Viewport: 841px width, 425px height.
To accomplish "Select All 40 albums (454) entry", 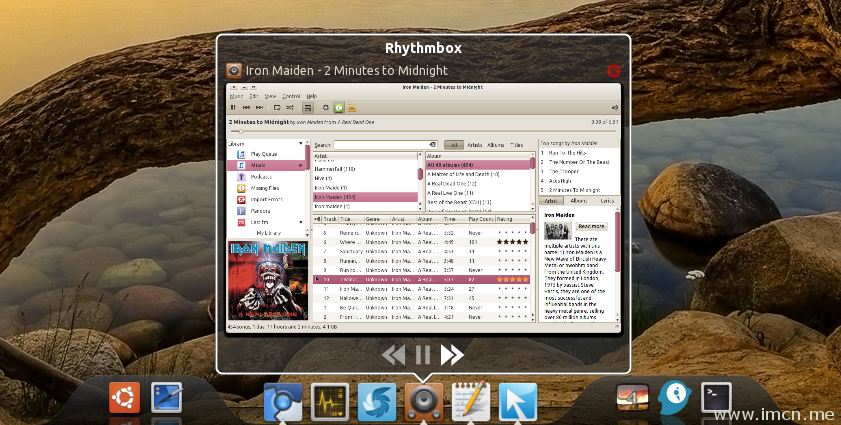I will [477, 165].
